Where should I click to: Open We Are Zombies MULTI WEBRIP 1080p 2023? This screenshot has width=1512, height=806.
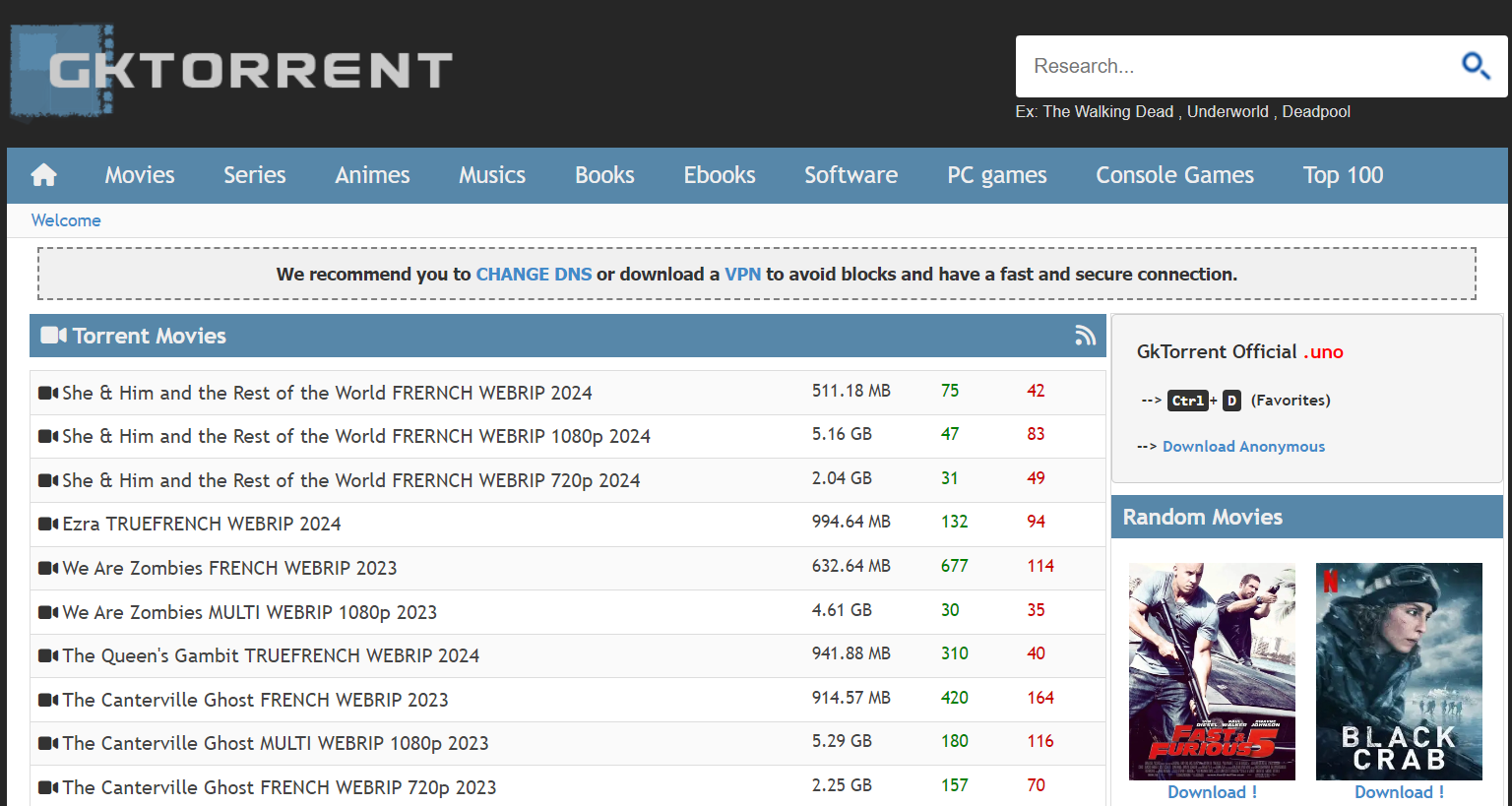click(250, 612)
